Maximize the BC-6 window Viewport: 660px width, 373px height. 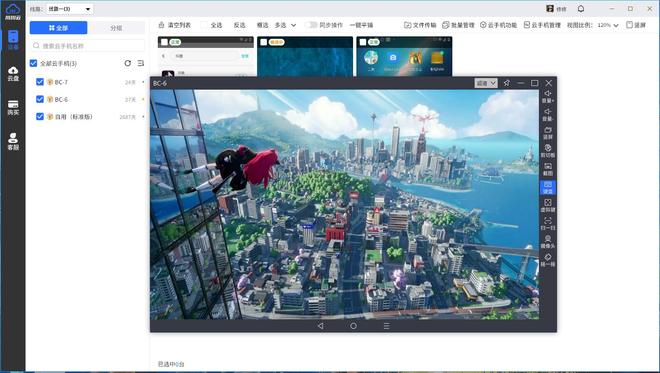pyautogui.click(x=534, y=83)
